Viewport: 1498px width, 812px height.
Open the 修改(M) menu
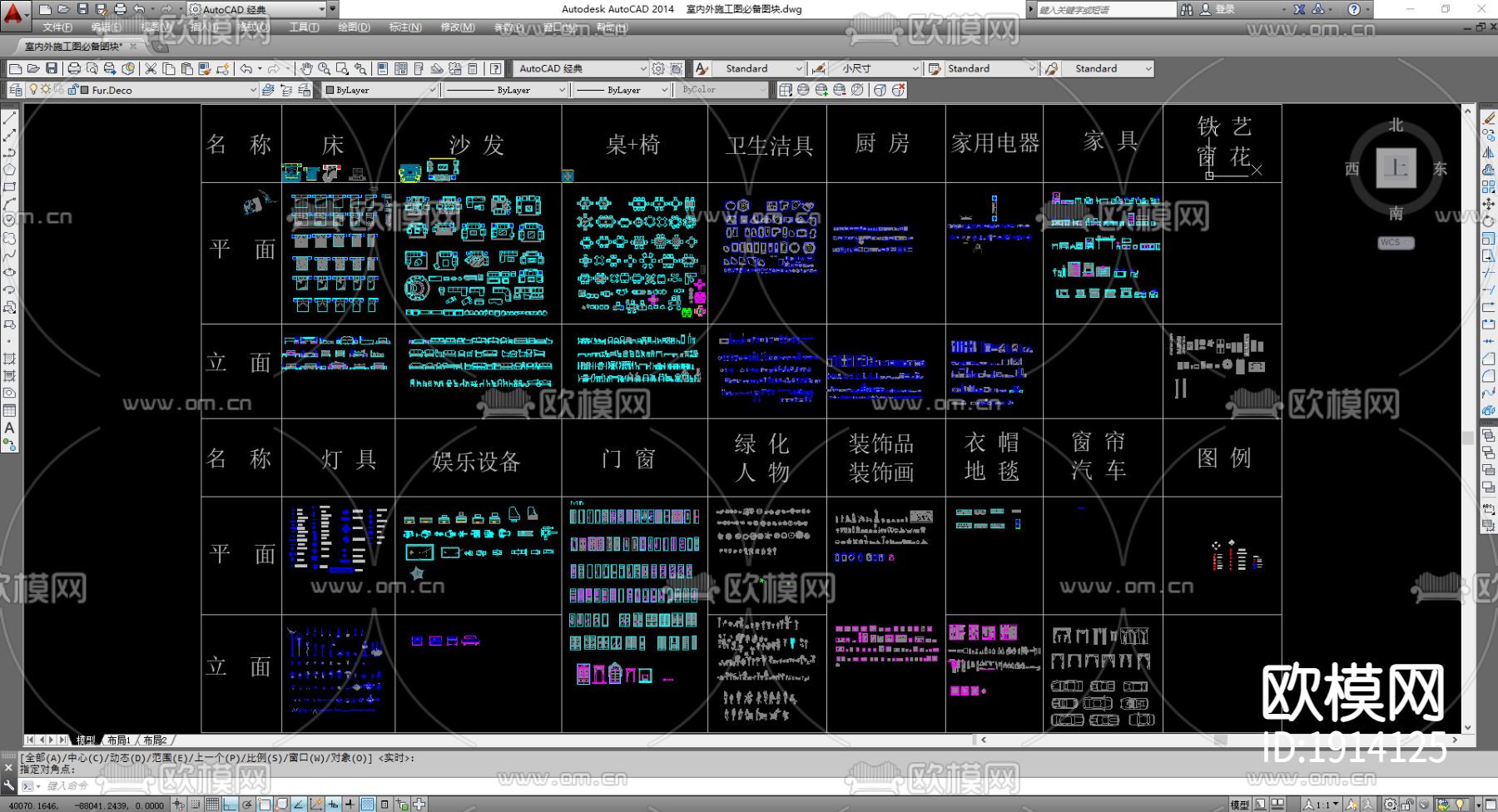[457, 27]
